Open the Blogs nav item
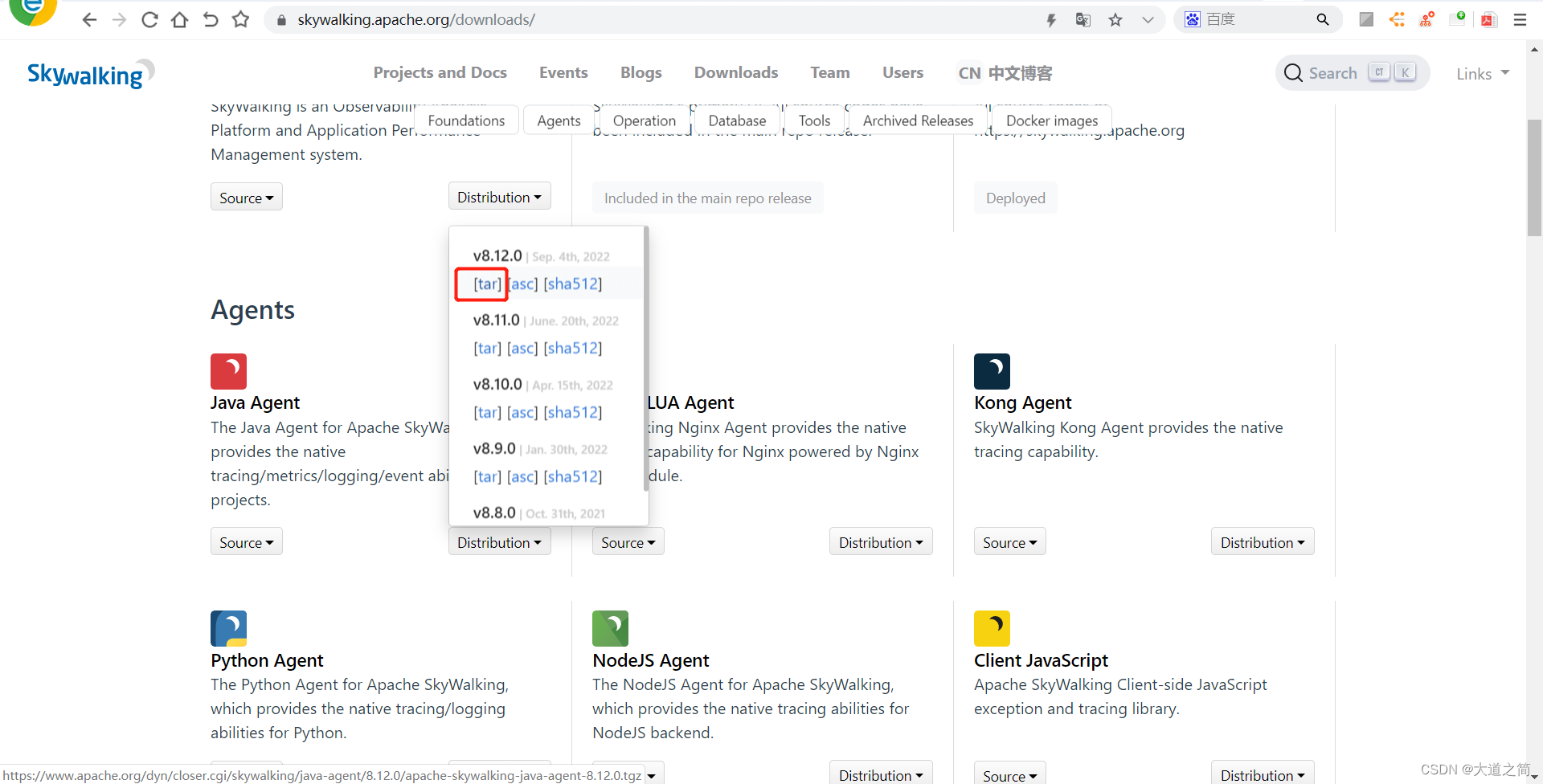The image size is (1543, 784). pos(641,72)
